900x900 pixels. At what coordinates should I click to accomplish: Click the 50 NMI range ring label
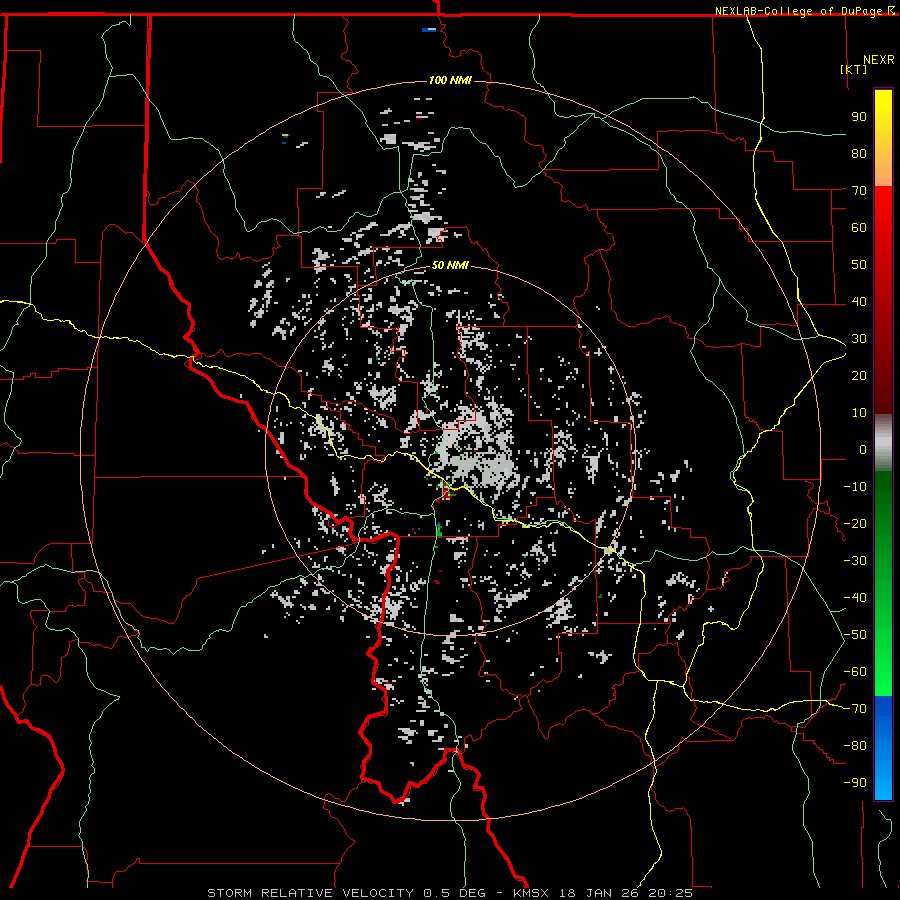pos(450,265)
